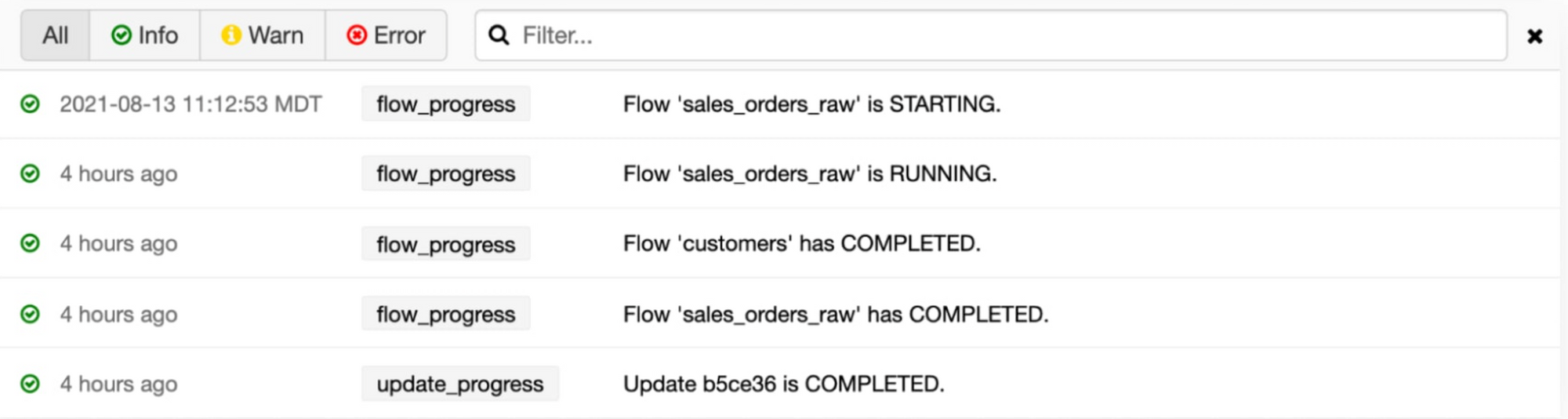Filter events to Warn level

point(263,35)
